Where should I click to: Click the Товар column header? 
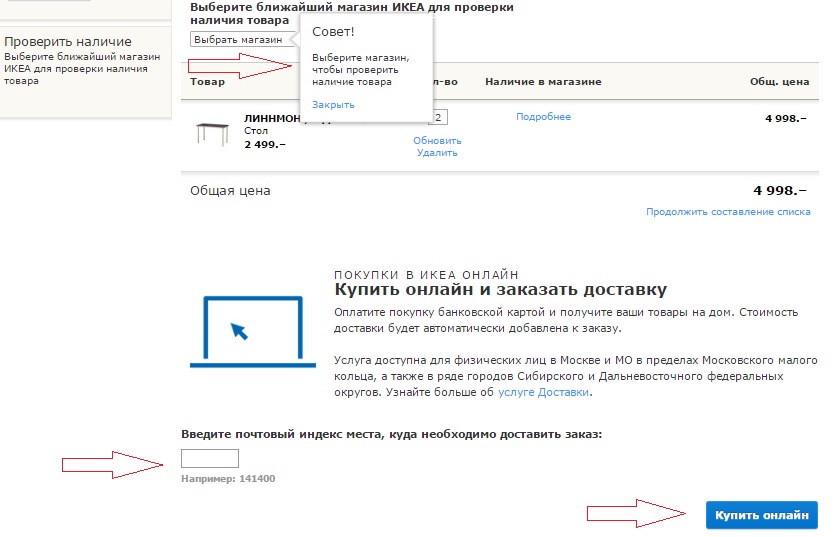(207, 82)
